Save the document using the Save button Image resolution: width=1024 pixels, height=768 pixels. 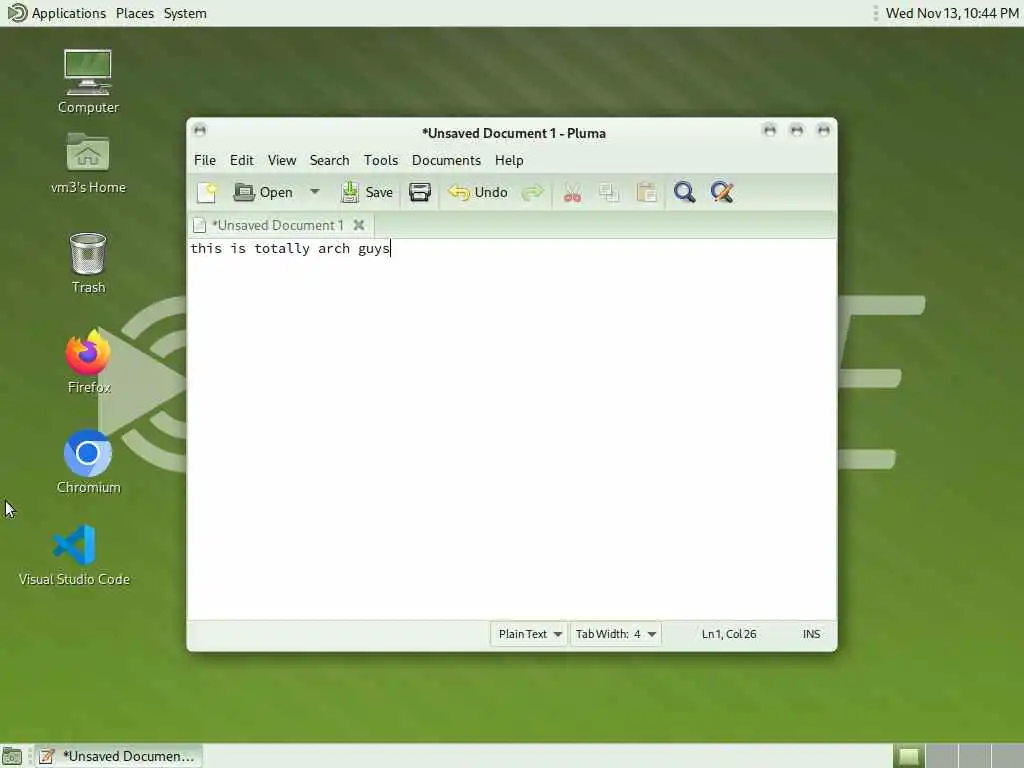tap(366, 192)
